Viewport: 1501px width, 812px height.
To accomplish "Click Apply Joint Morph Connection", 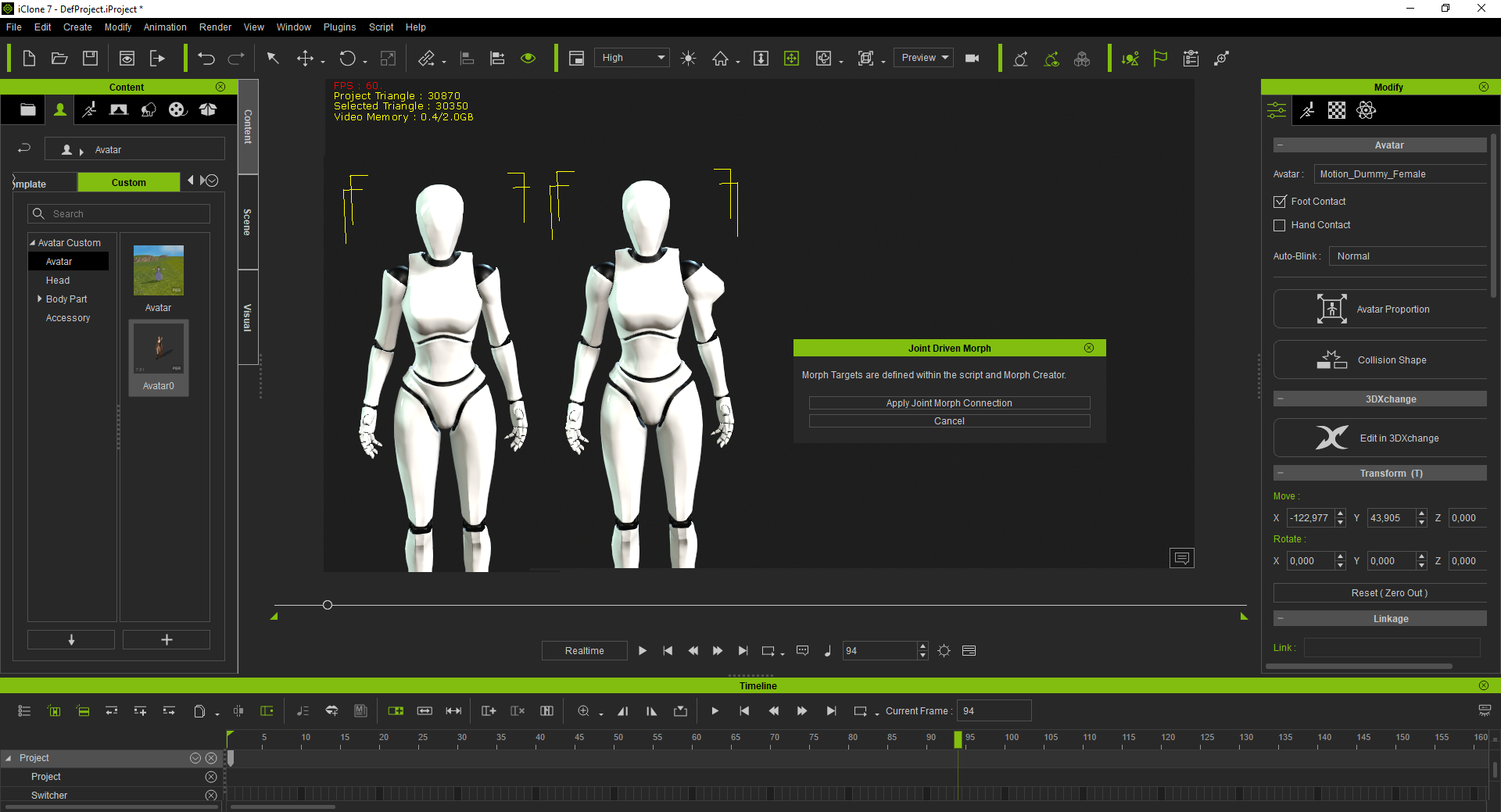I will (949, 403).
